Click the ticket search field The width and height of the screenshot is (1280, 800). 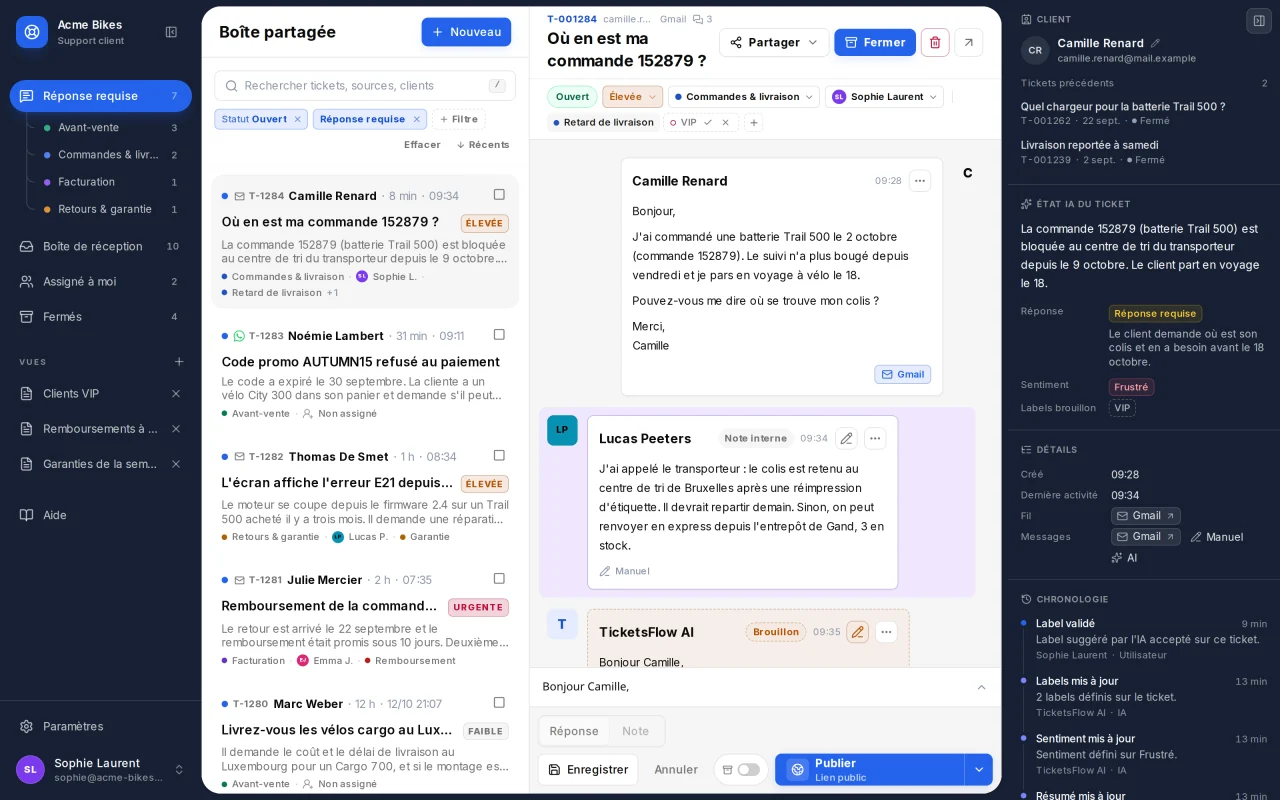365,86
